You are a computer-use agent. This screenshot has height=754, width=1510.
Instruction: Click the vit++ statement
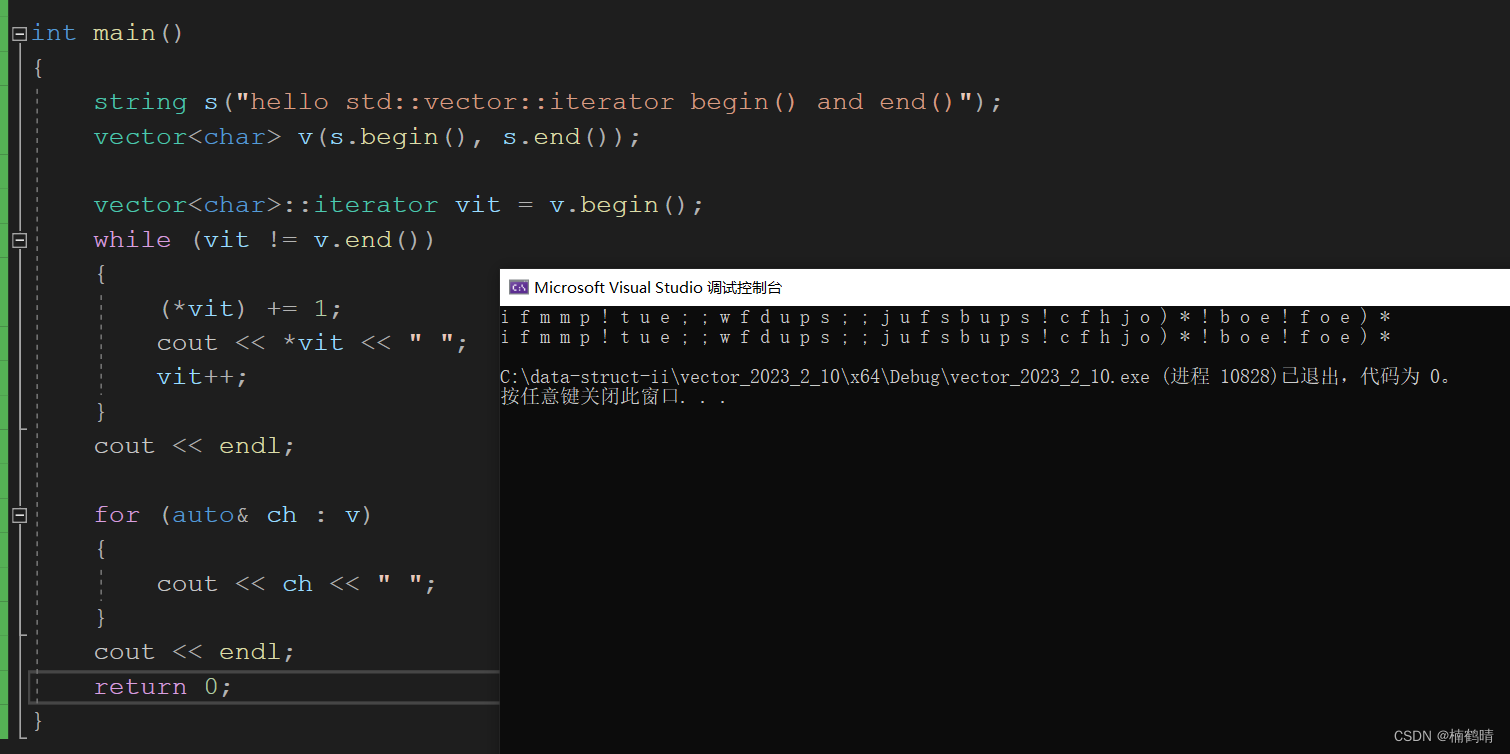pos(202,377)
